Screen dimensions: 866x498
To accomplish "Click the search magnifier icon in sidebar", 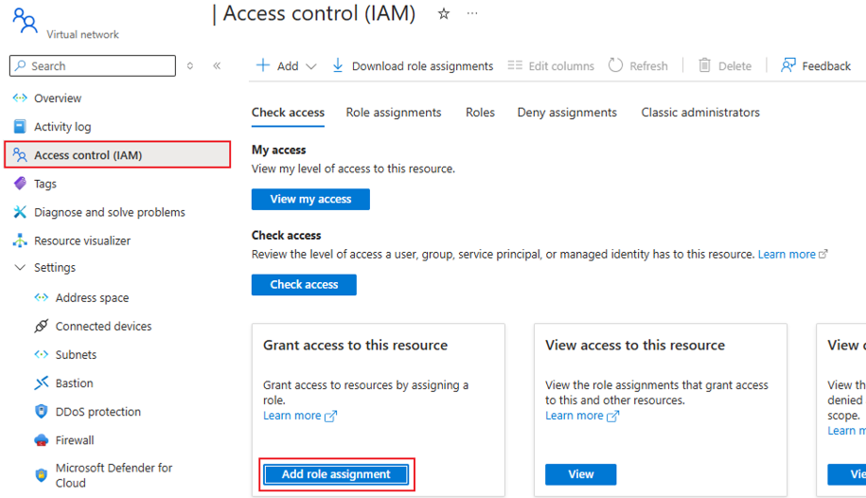I will point(20,66).
